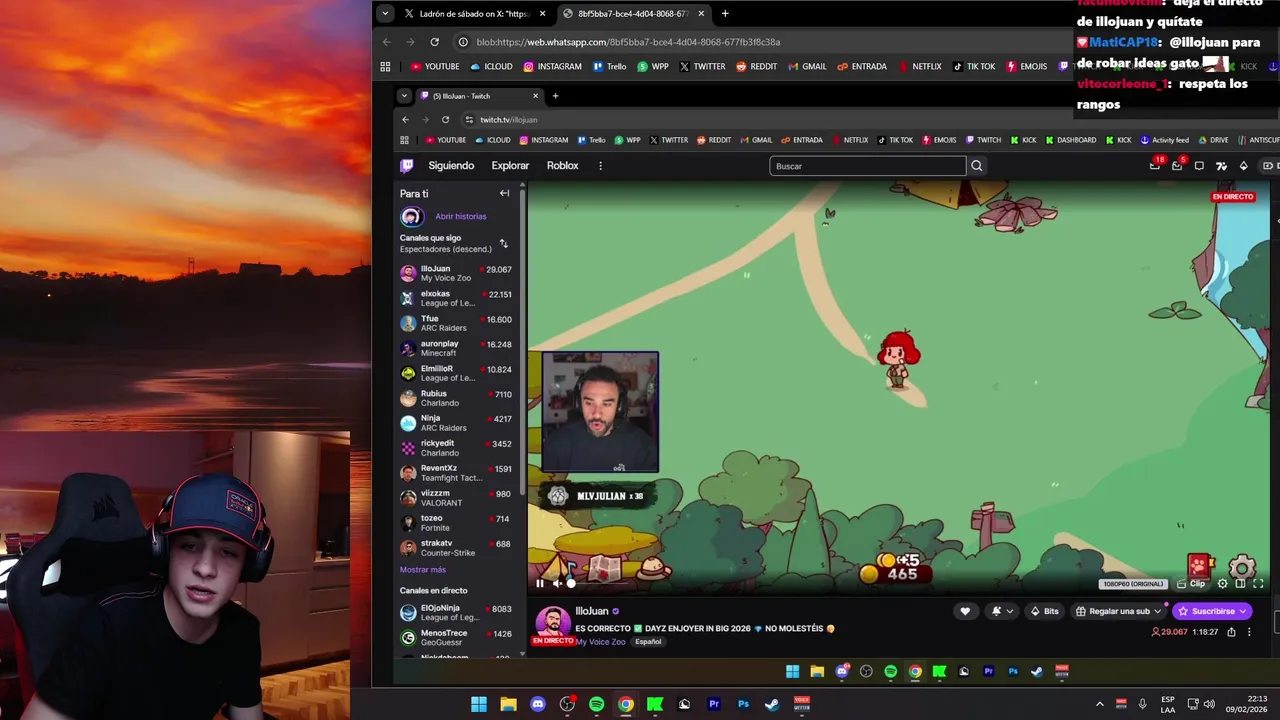
Task: Go to the Siguiendo tab
Action: [x=451, y=166]
